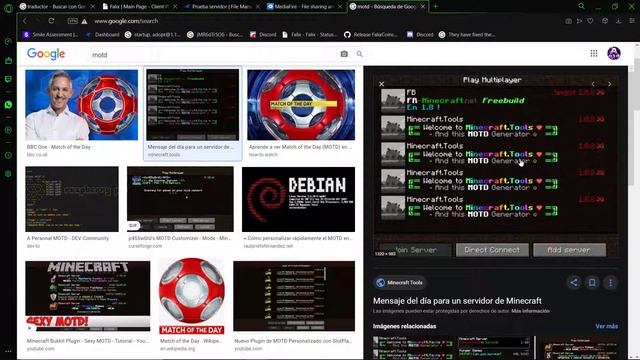Switch to the "traductor - Buscar con Go" tab
Image resolution: width=640 pixels, height=360 pixels.
point(56,7)
